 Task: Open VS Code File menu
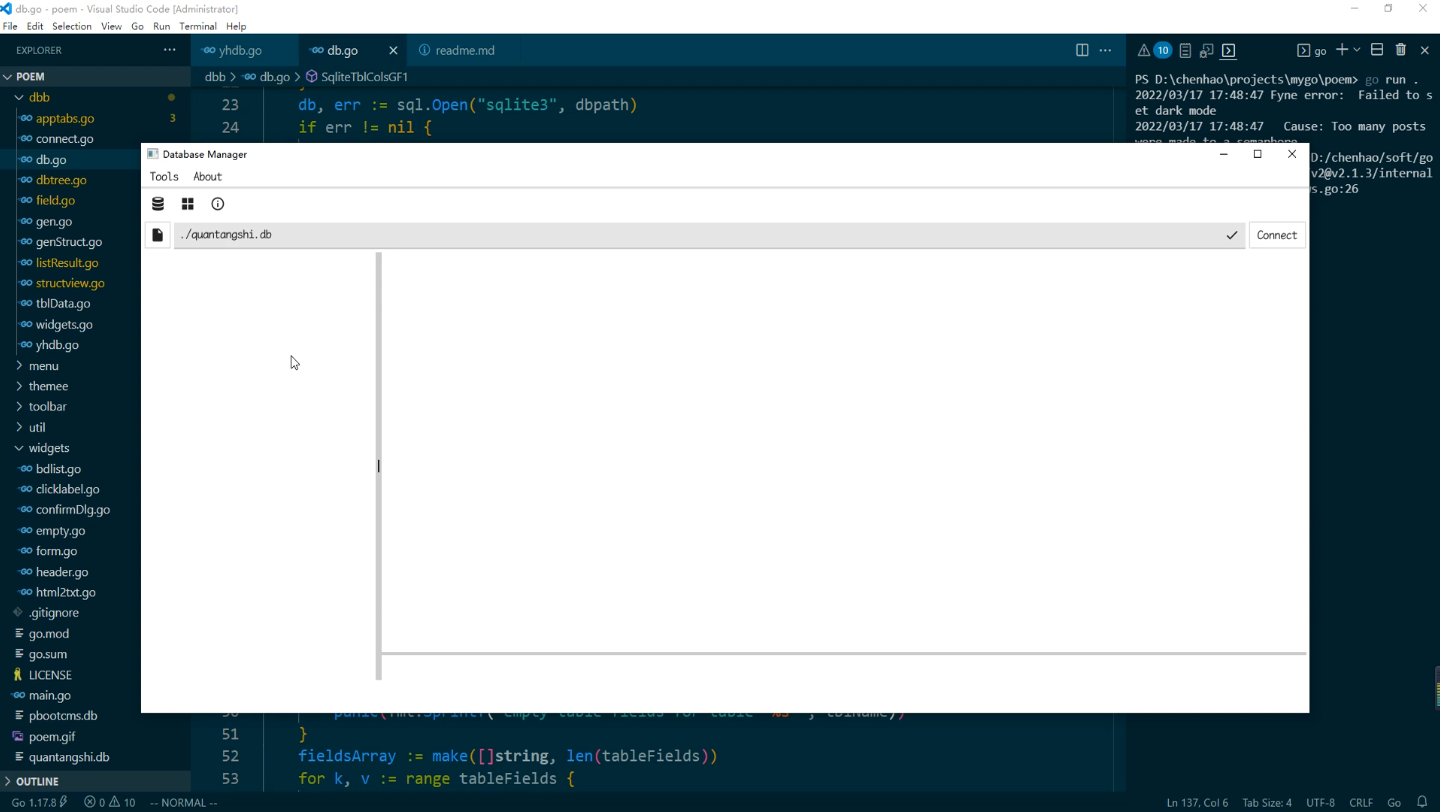tap(10, 26)
